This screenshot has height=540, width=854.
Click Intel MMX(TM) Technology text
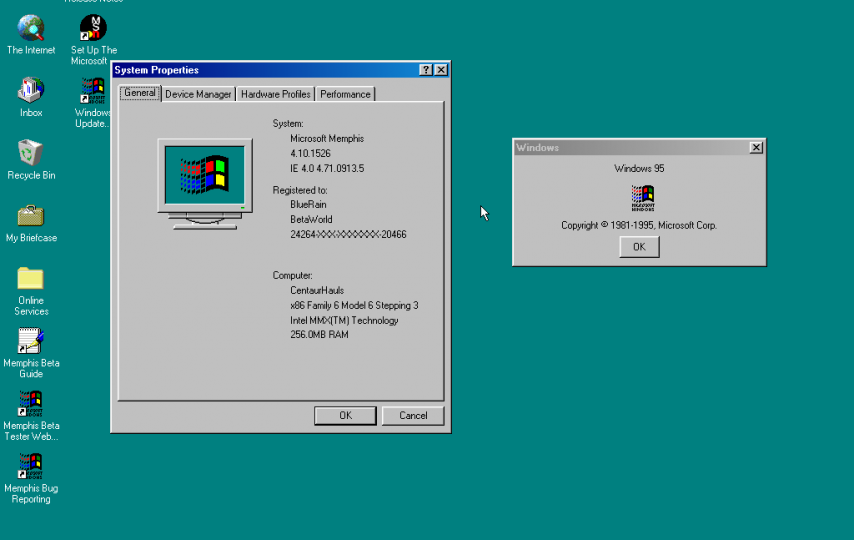point(344,320)
